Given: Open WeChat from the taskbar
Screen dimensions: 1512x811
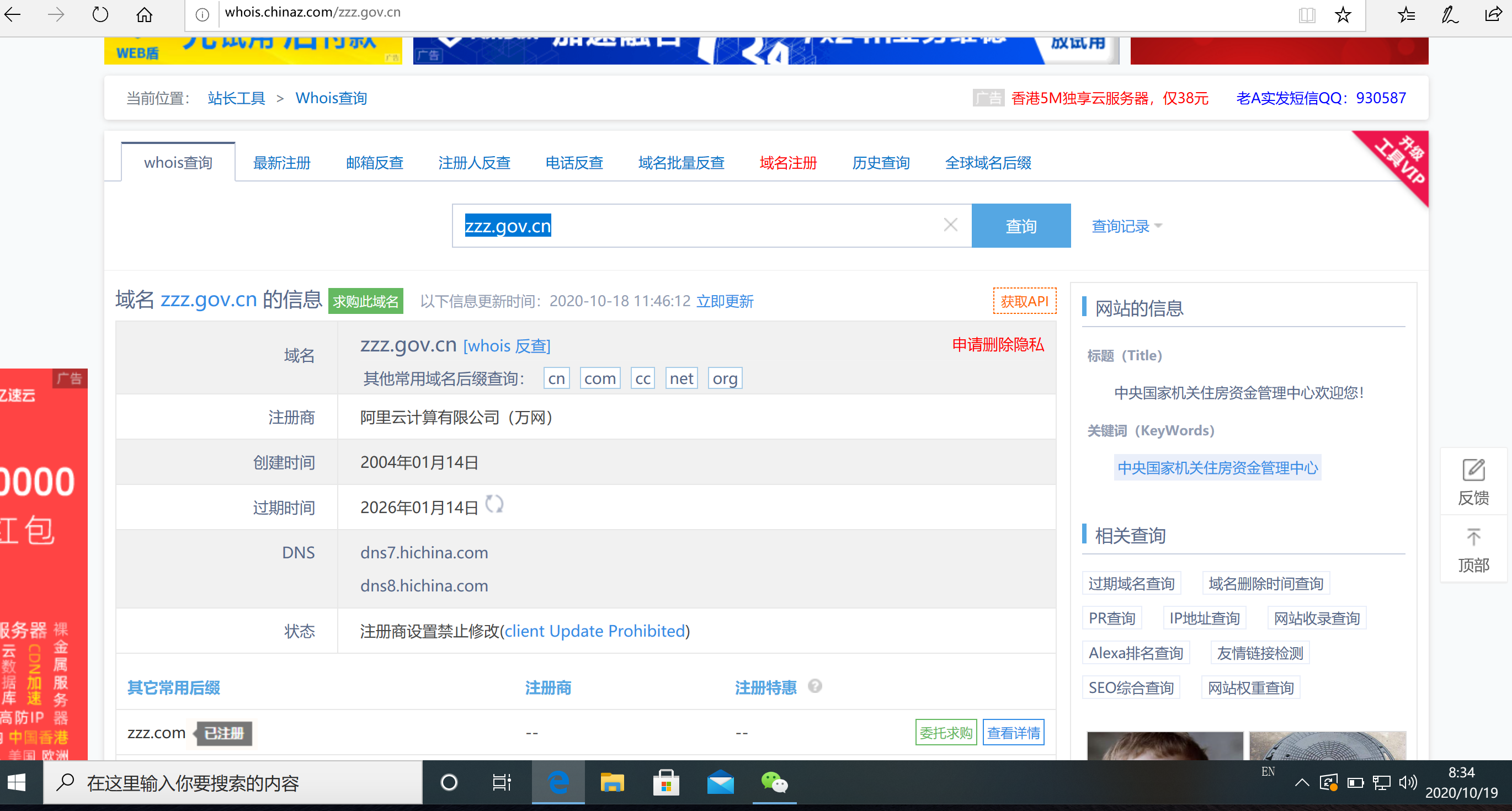Looking at the screenshot, I should [x=774, y=782].
